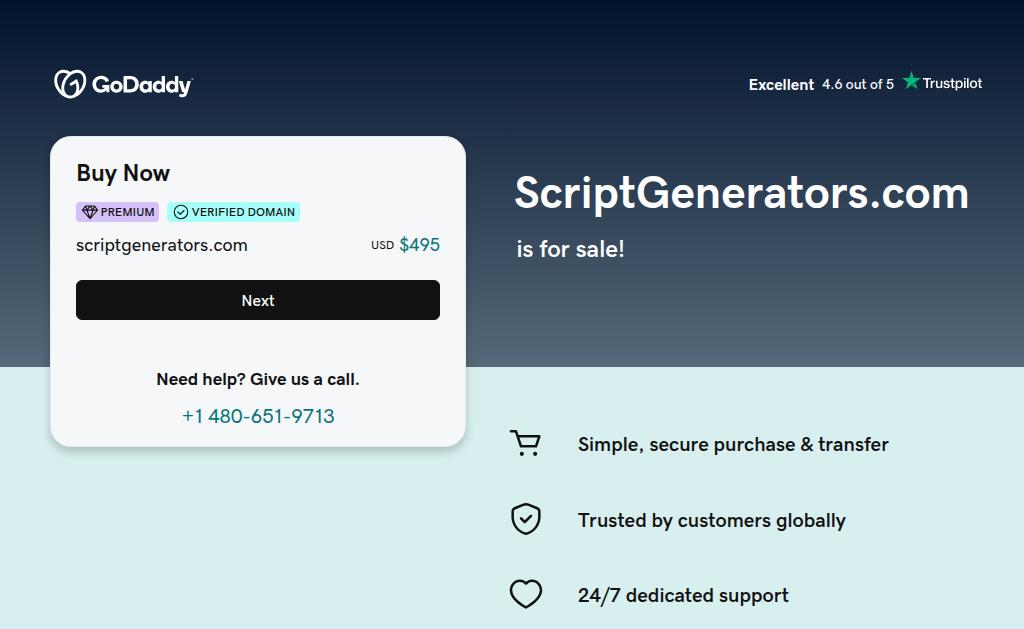Click the Excellent rating label

781,85
